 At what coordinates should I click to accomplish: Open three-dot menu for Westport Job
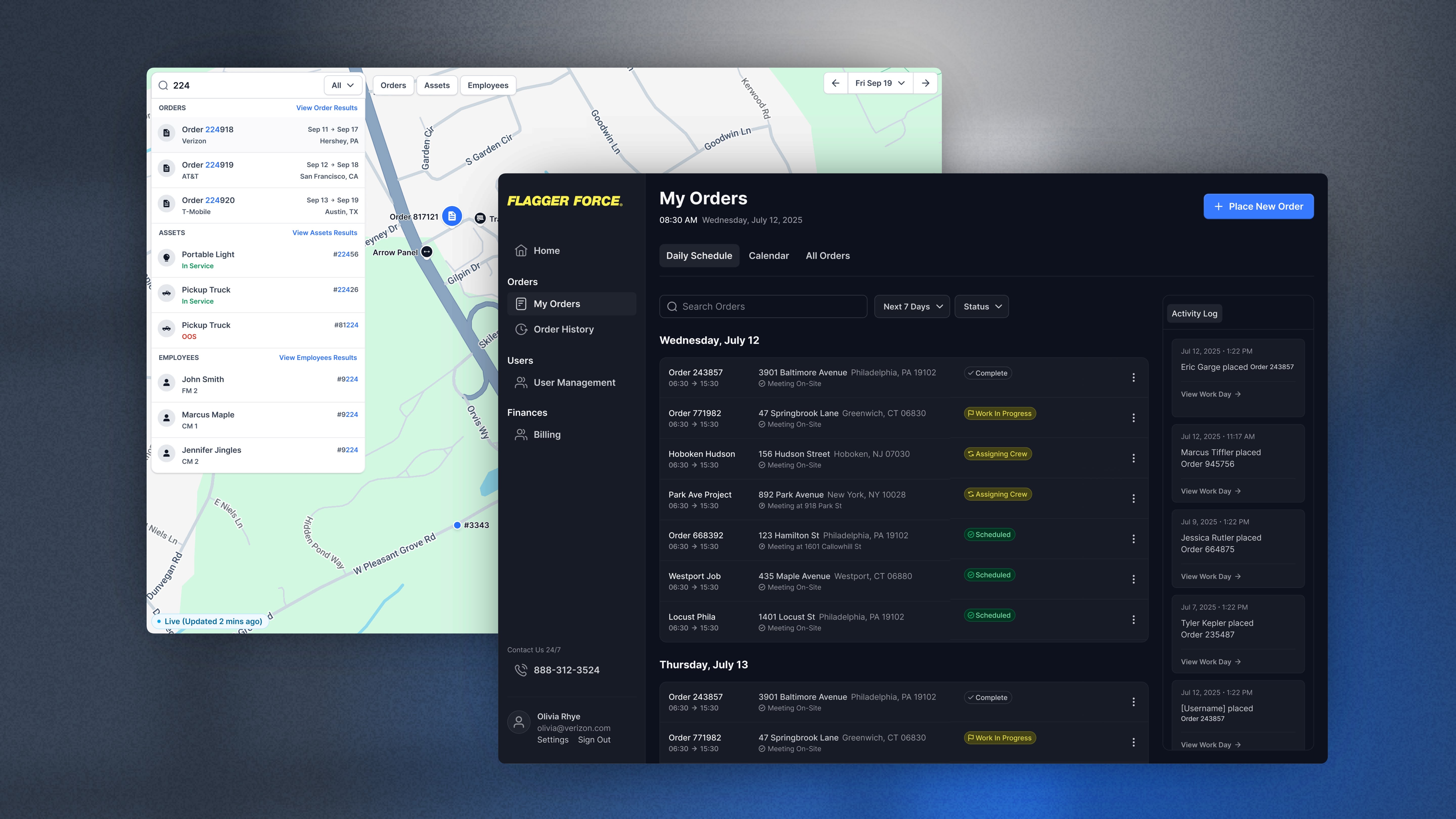[1133, 579]
